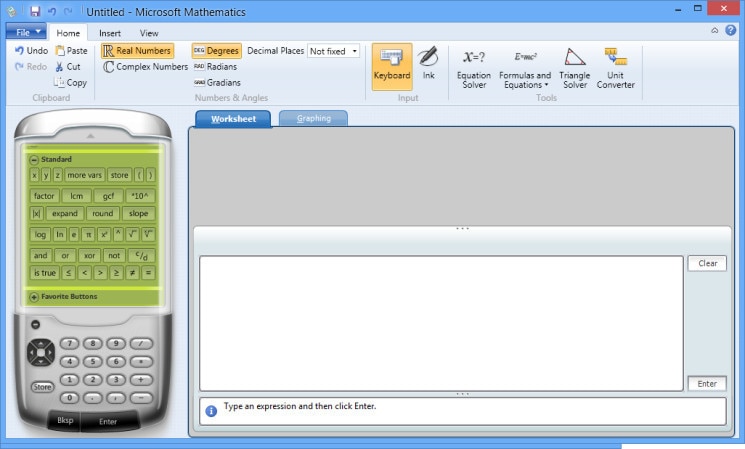Click the less-than-or-equal key

pyautogui.click(x=68, y=273)
